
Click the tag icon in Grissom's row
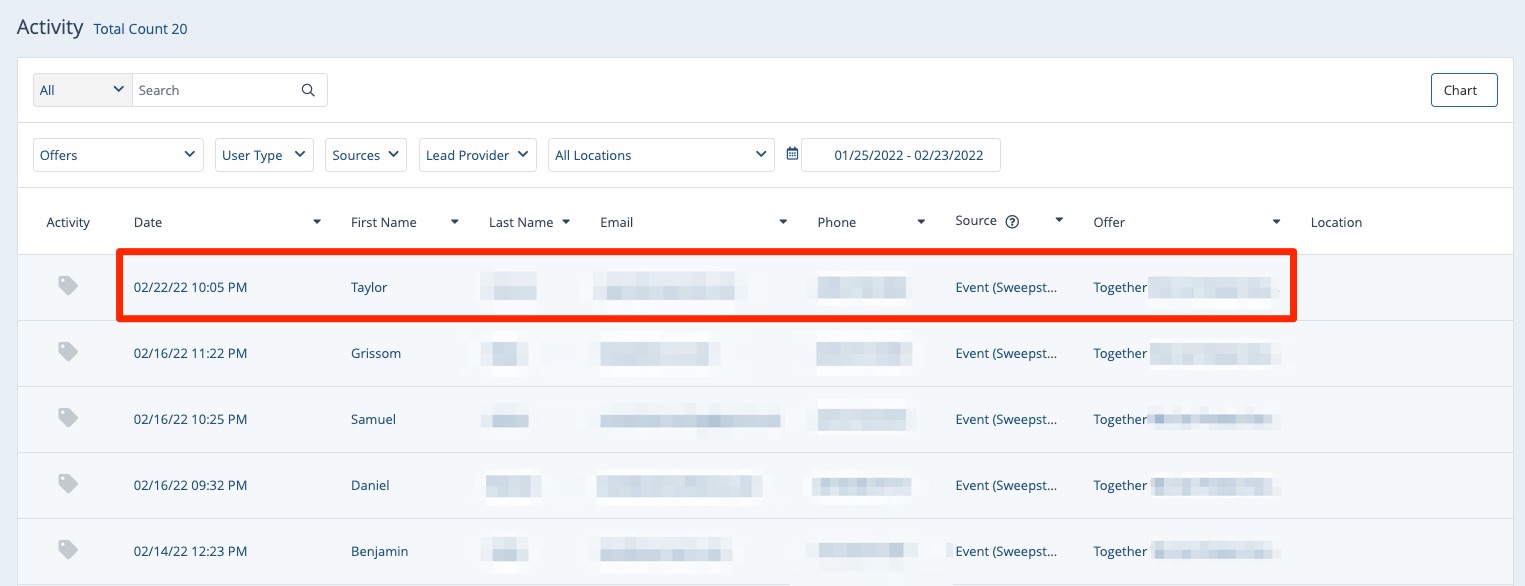click(x=68, y=352)
